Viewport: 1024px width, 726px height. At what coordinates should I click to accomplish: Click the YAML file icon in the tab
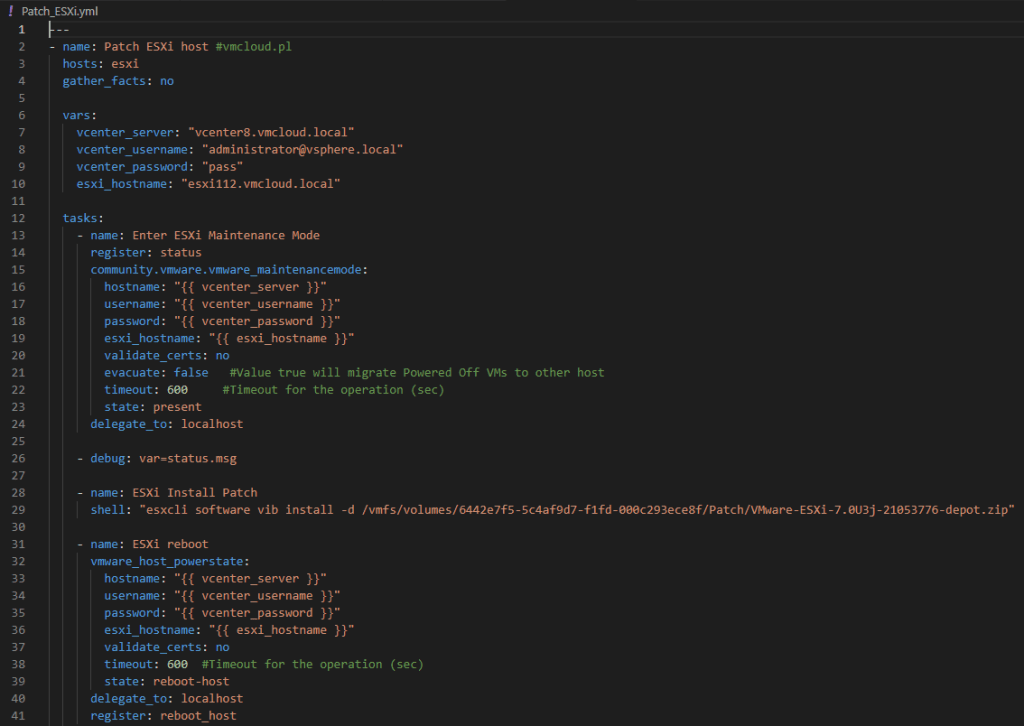pyautogui.click(x=11, y=10)
